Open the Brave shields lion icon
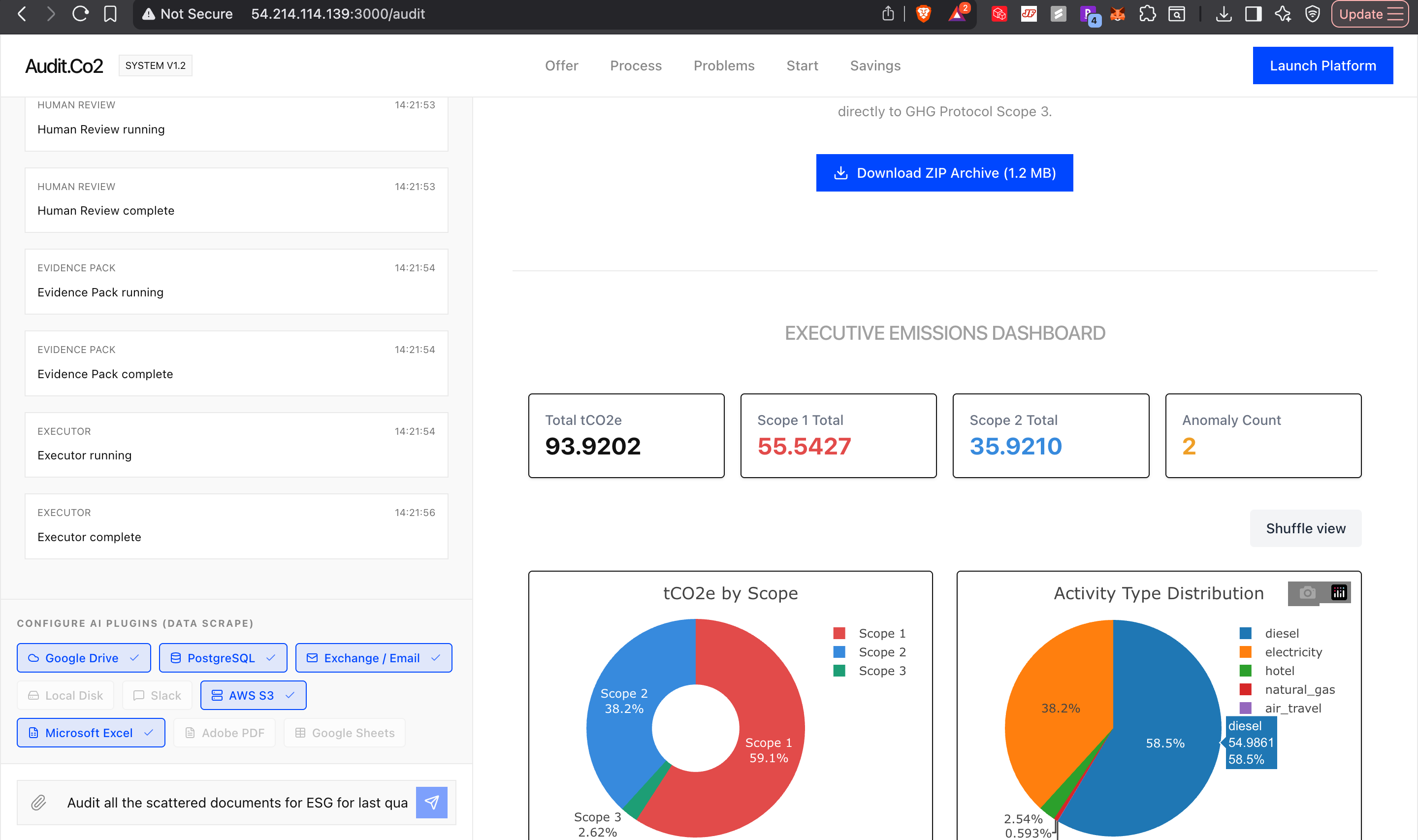The image size is (1418, 840). 923,14
